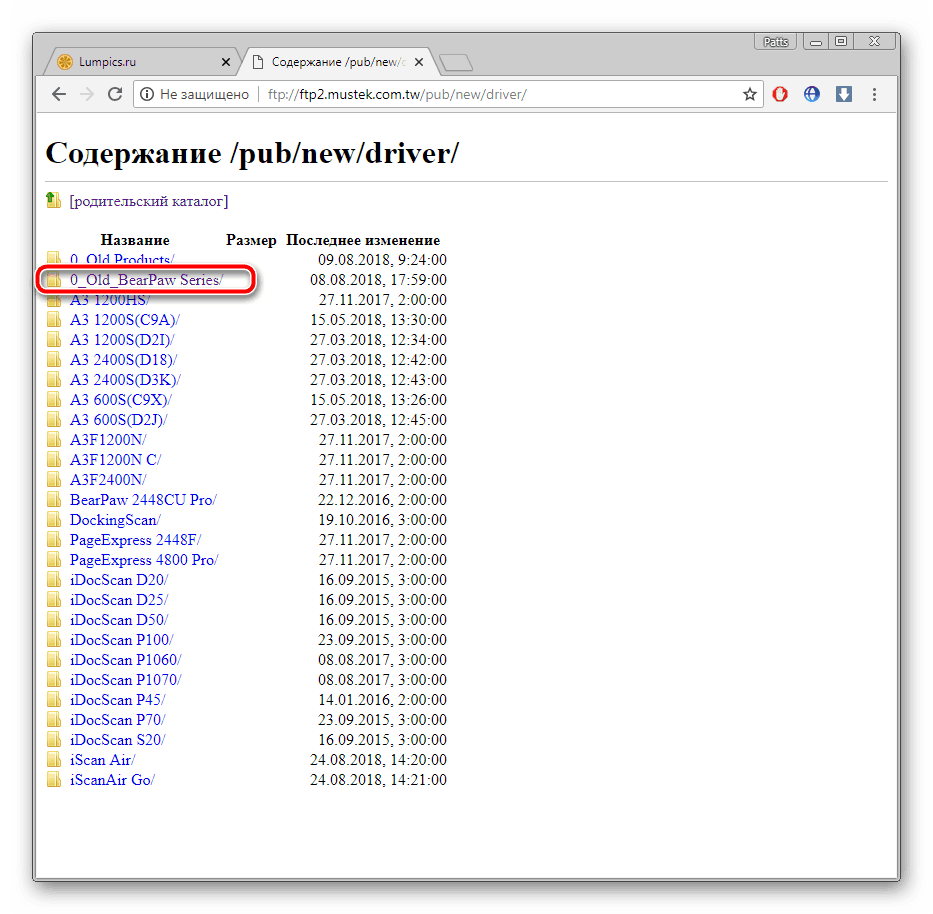The width and height of the screenshot is (933, 914).
Task: Open the Chrome three-dot menu
Action: point(875,94)
